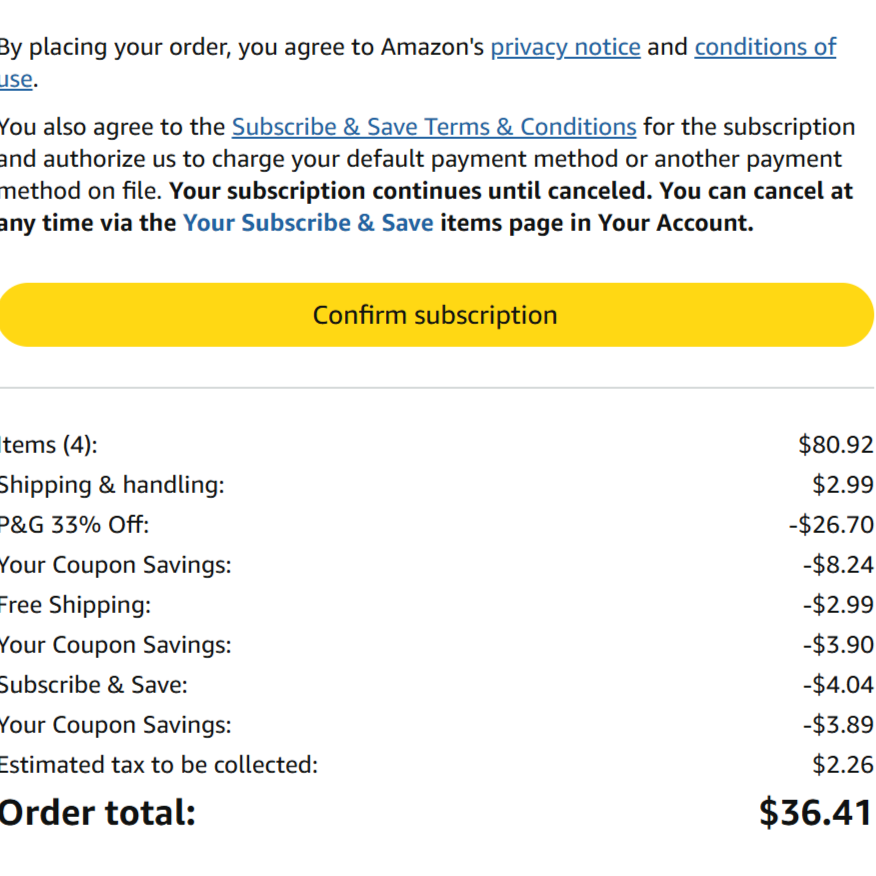Click the -$8.24 coupon savings amount
The height and width of the screenshot is (876, 876).
837,565
